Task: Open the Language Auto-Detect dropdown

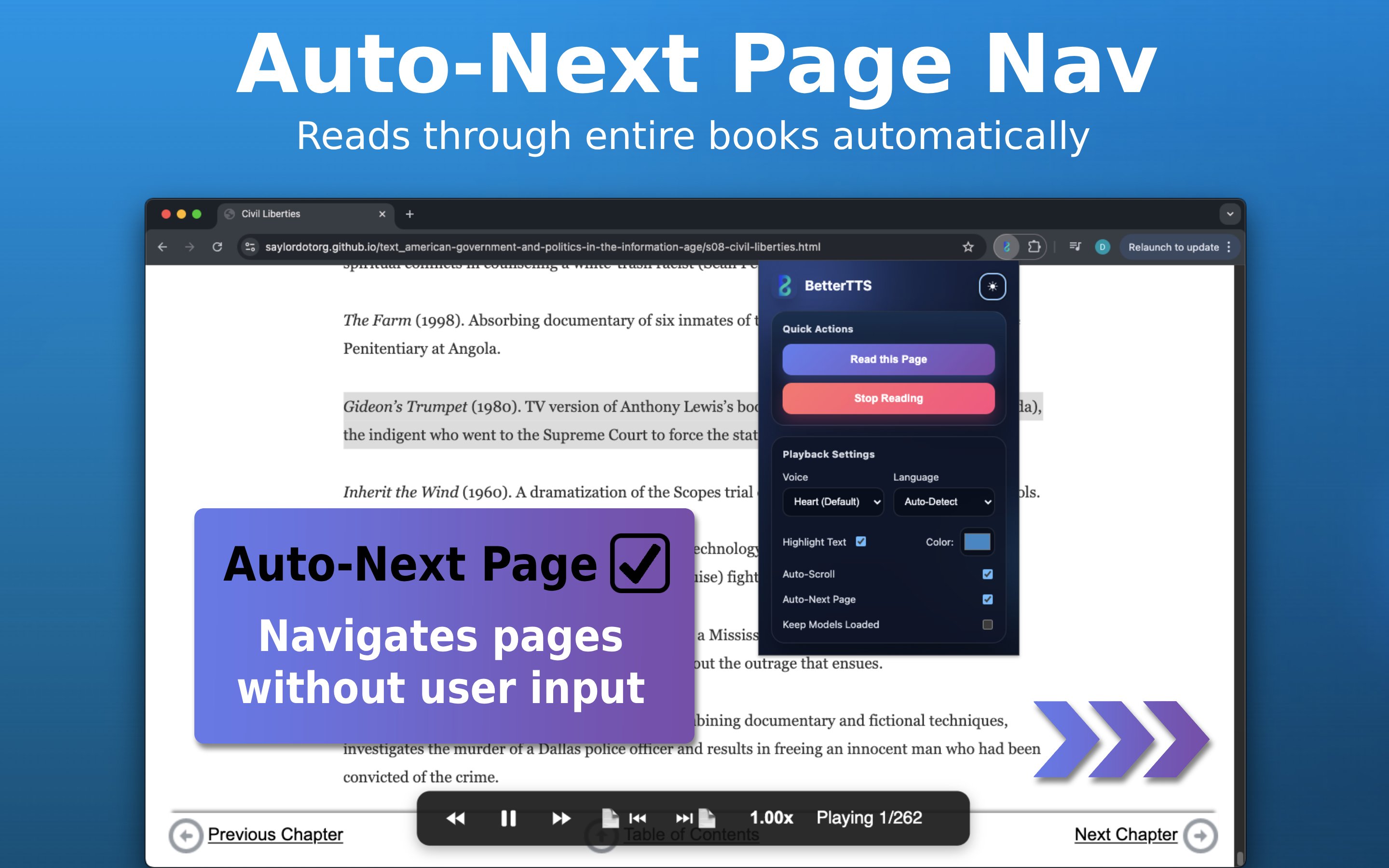Action: click(943, 502)
